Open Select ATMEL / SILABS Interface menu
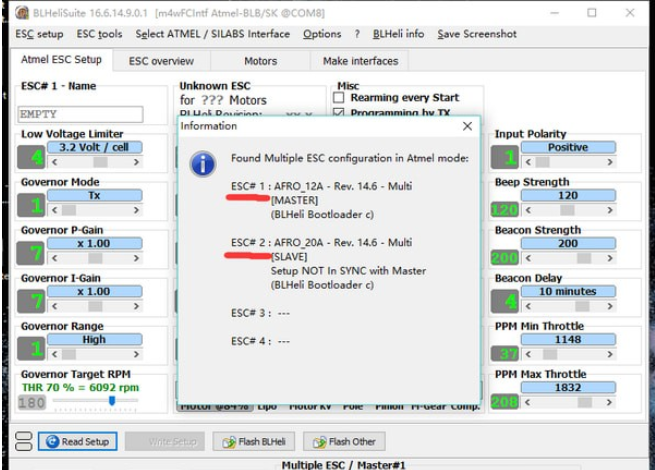Screen dimensions: 655x470 pyautogui.click(x=213, y=34)
